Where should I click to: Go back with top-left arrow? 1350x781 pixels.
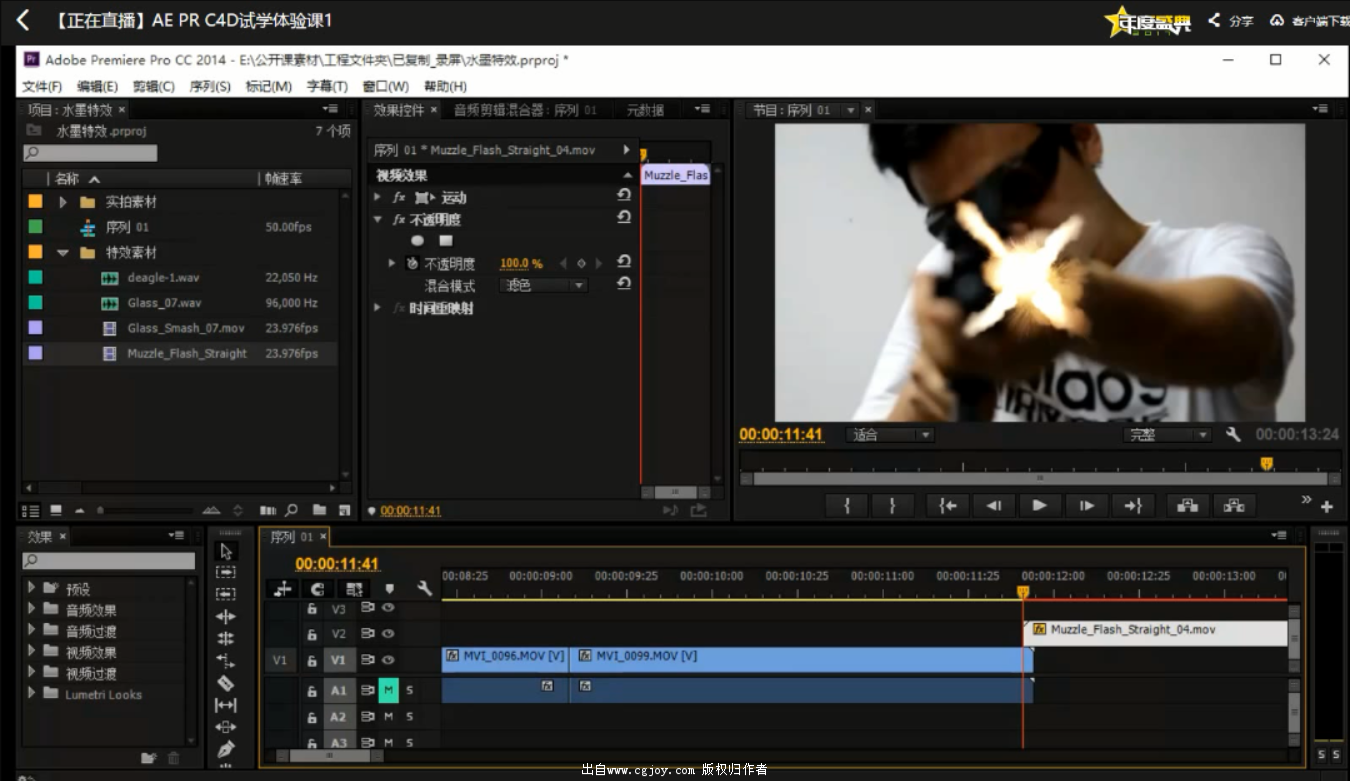23,20
